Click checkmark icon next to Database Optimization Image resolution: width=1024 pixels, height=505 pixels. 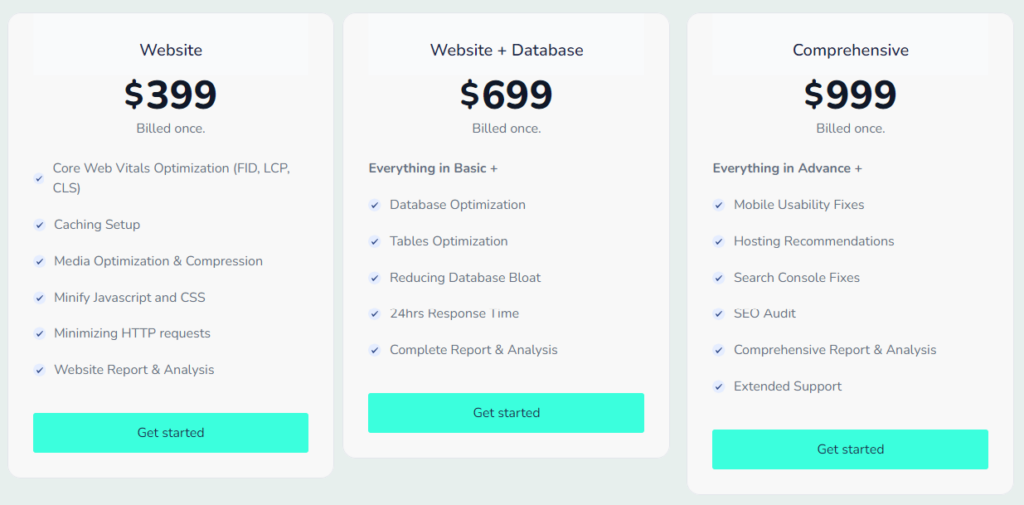pyautogui.click(x=374, y=205)
